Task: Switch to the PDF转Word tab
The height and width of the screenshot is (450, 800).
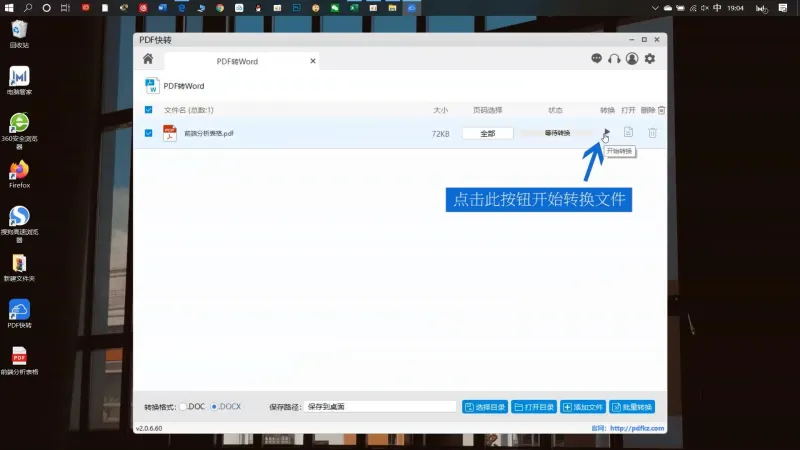Action: (237, 61)
